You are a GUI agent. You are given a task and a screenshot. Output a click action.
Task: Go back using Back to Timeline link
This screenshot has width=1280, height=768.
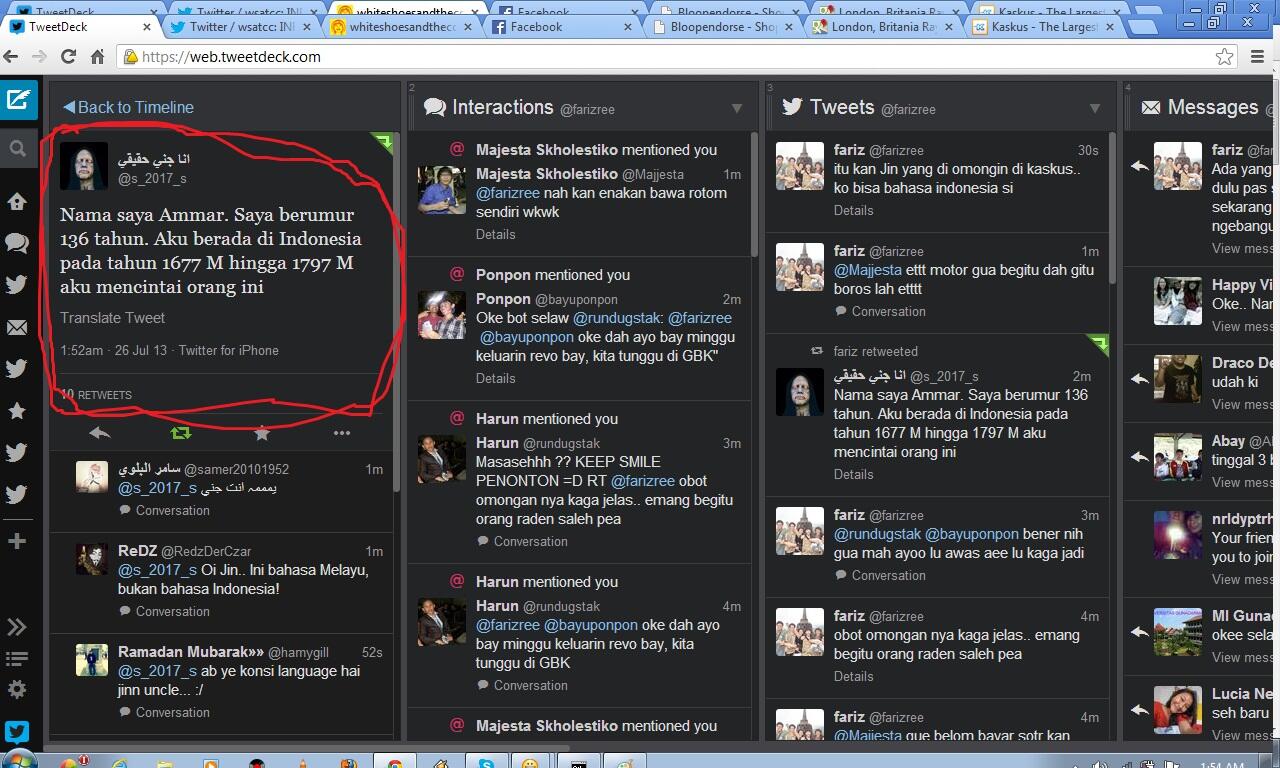(x=128, y=107)
